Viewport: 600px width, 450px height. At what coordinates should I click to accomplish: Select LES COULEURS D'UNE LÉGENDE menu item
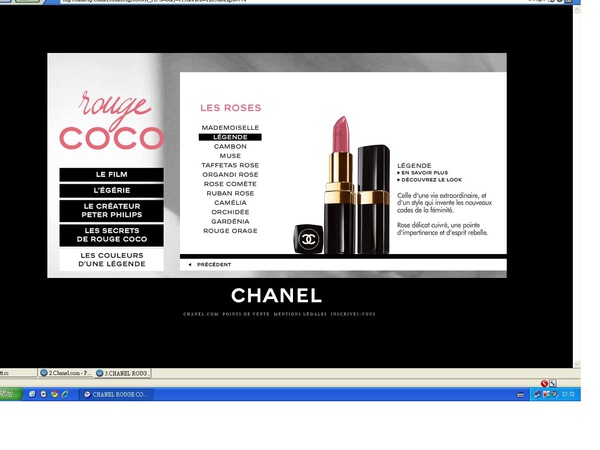tap(111, 259)
